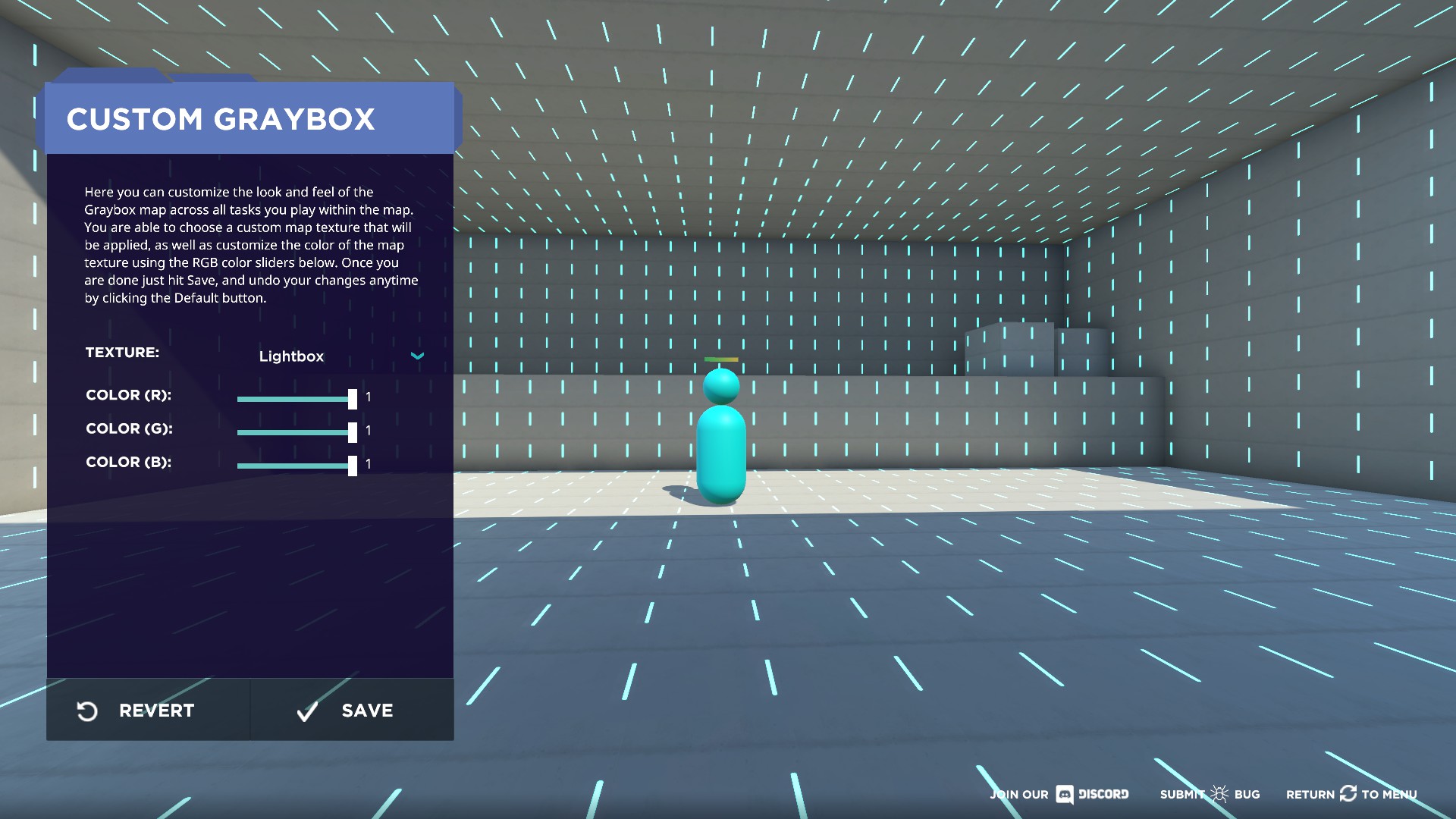Click the Color (B) slider track
The height and width of the screenshot is (819, 1456).
(292, 466)
